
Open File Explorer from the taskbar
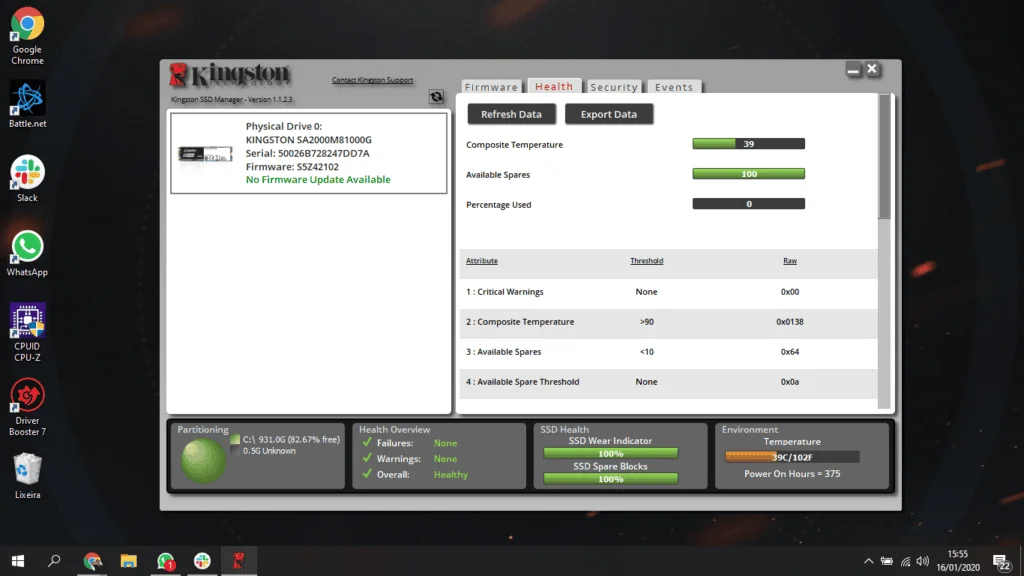(129, 561)
